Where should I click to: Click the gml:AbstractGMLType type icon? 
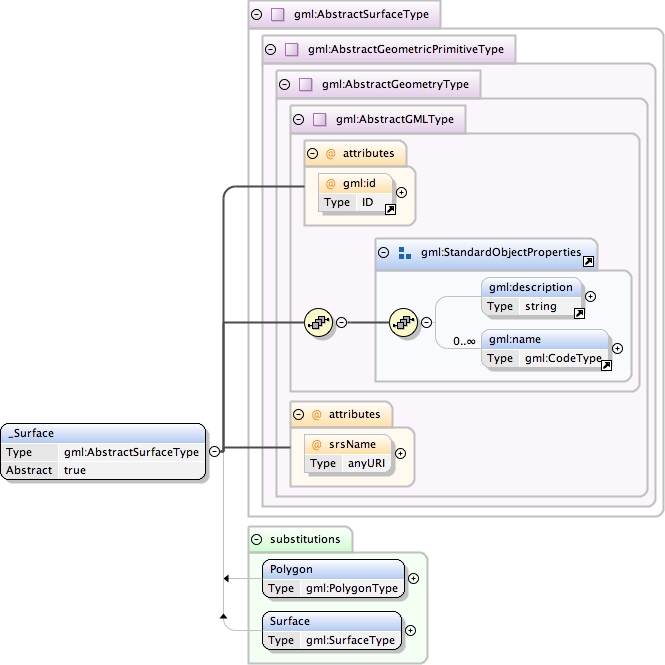320,119
